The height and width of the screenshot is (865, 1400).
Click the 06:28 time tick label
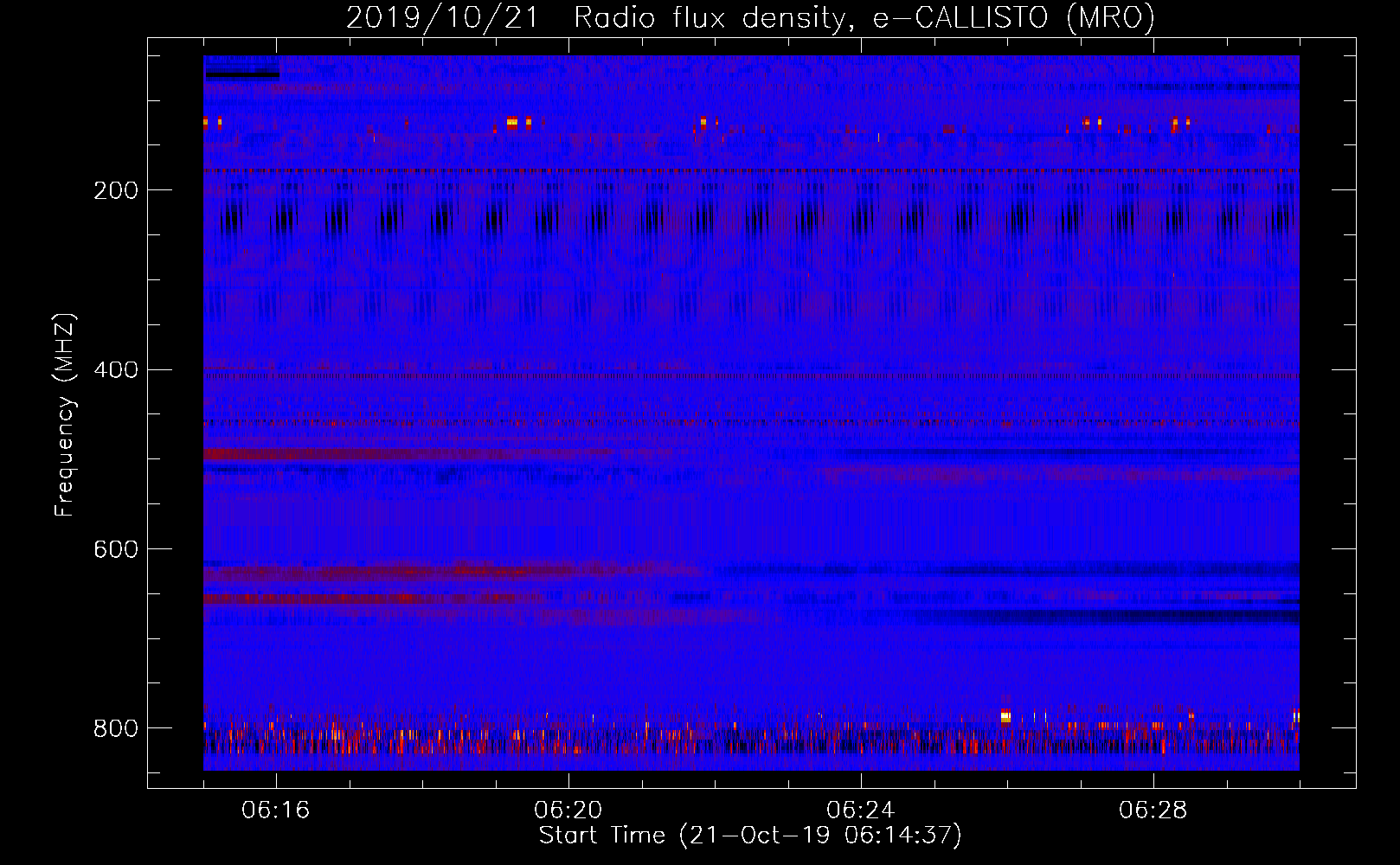(x=1153, y=811)
